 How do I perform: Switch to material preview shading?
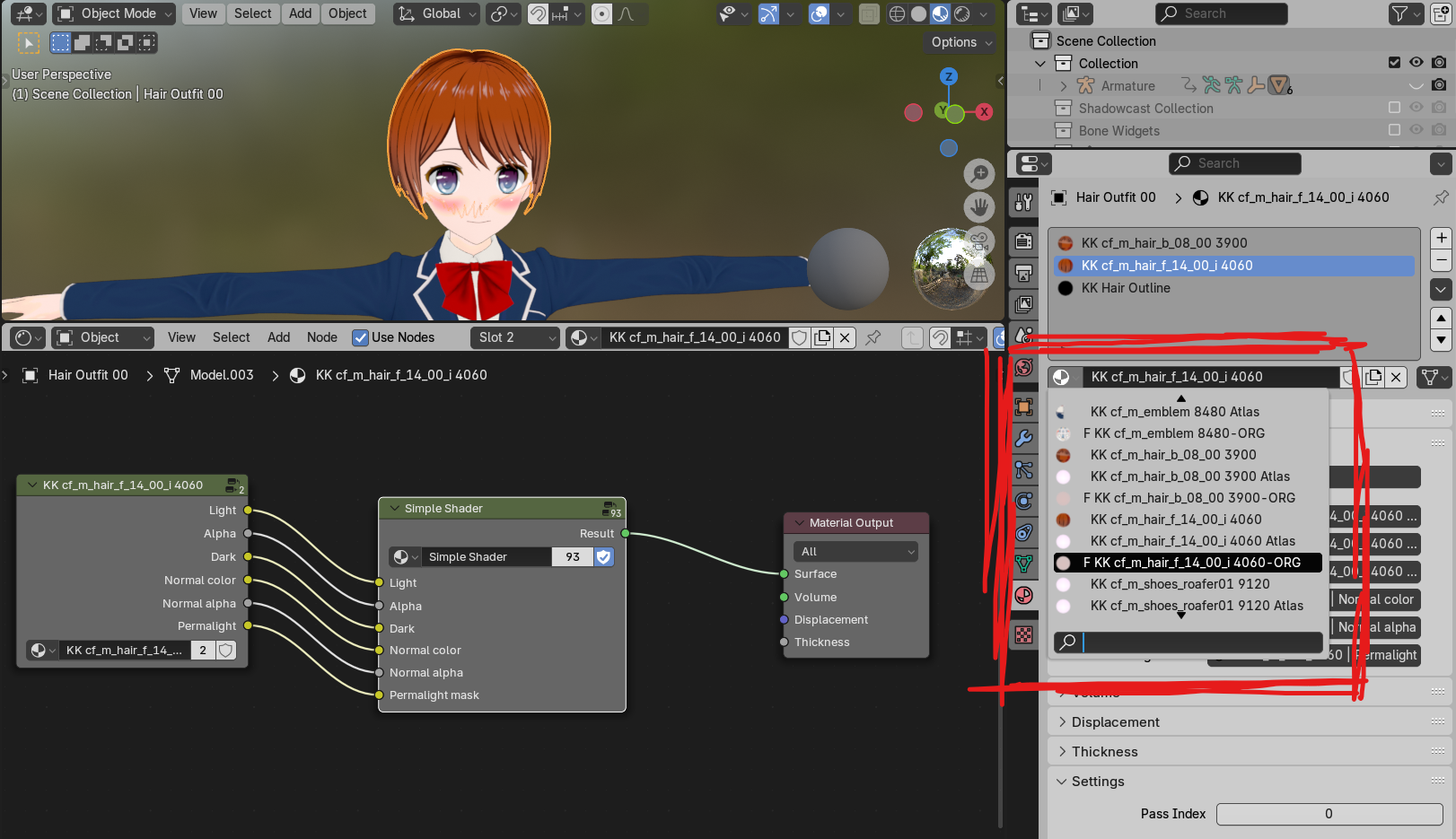coord(940,13)
